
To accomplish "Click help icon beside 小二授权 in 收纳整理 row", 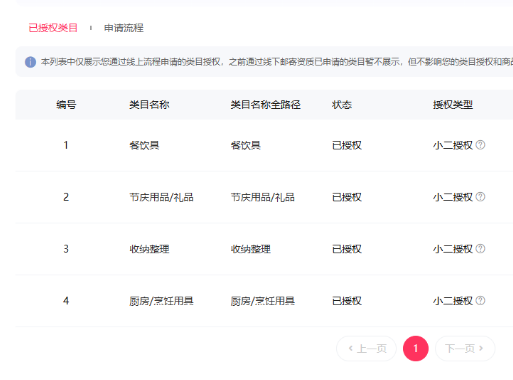I will pos(480,249).
